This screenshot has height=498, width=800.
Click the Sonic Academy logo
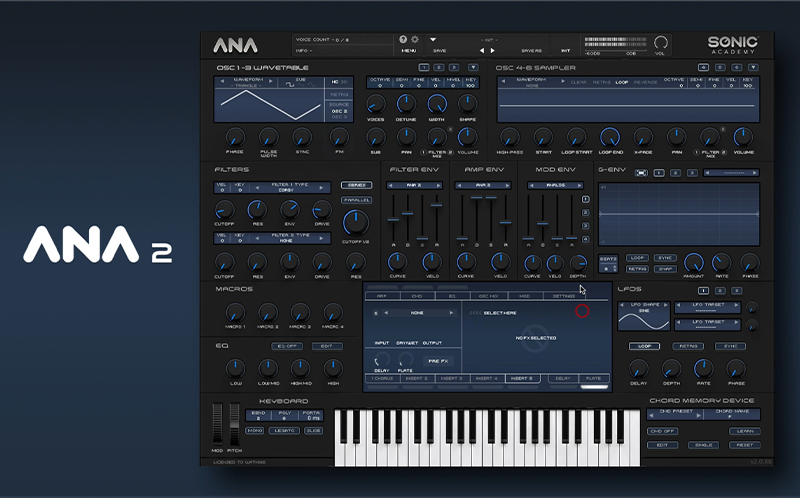pyautogui.click(x=733, y=45)
